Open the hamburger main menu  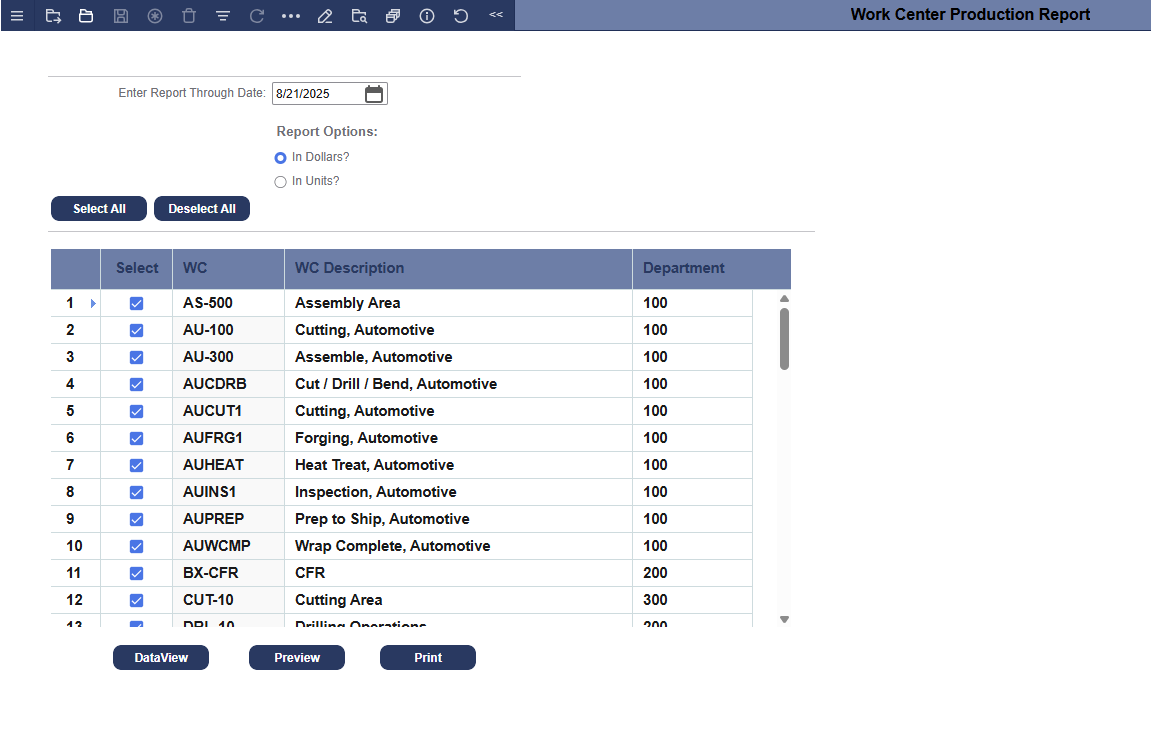[17, 16]
